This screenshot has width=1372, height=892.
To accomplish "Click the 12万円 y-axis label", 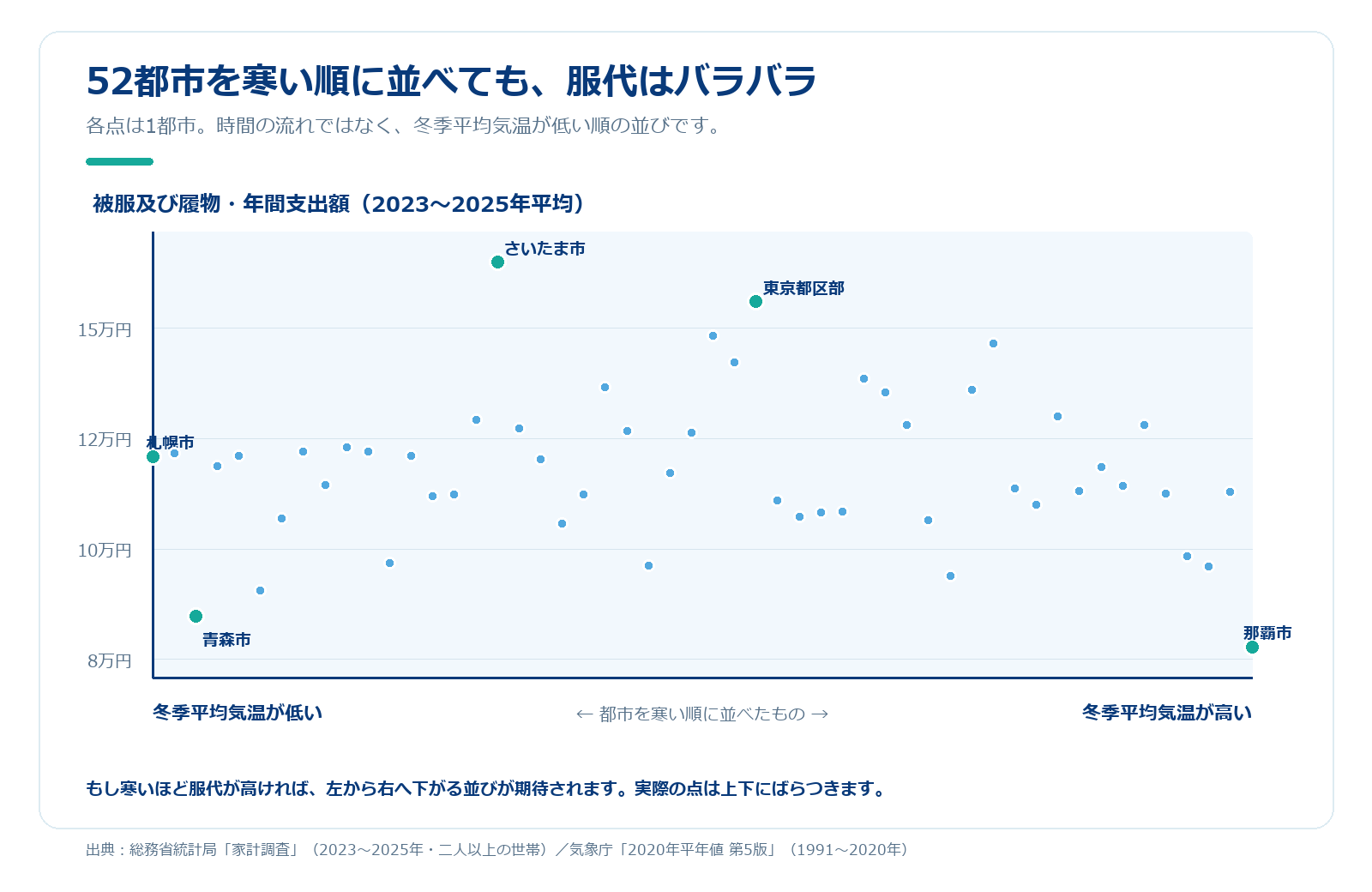I will [x=105, y=439].
